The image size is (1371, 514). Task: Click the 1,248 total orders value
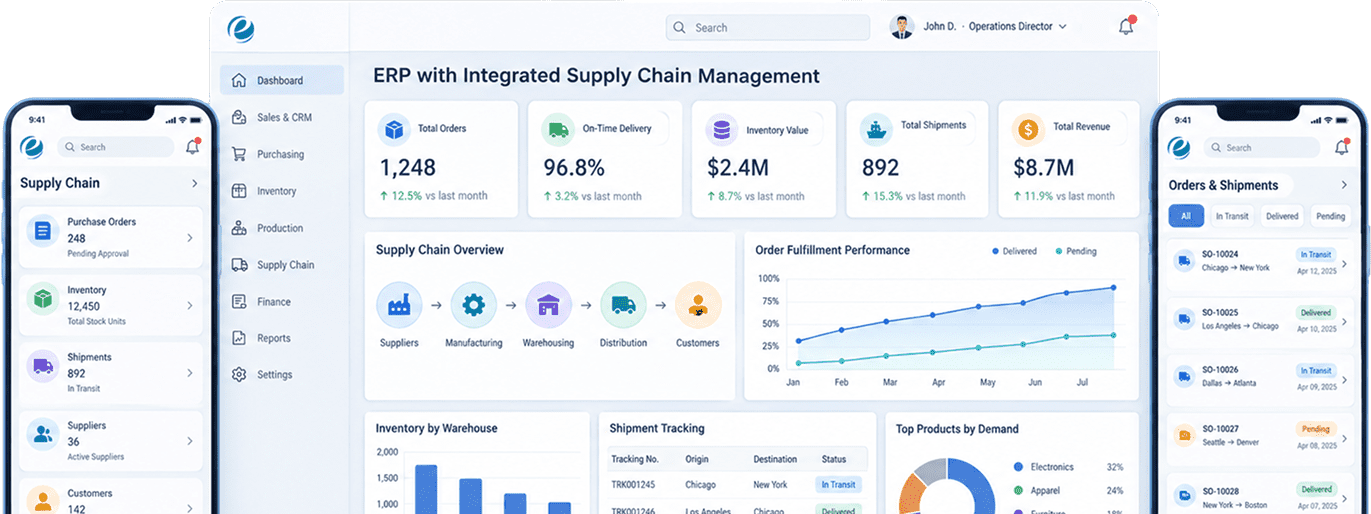[x=408, y=168]
